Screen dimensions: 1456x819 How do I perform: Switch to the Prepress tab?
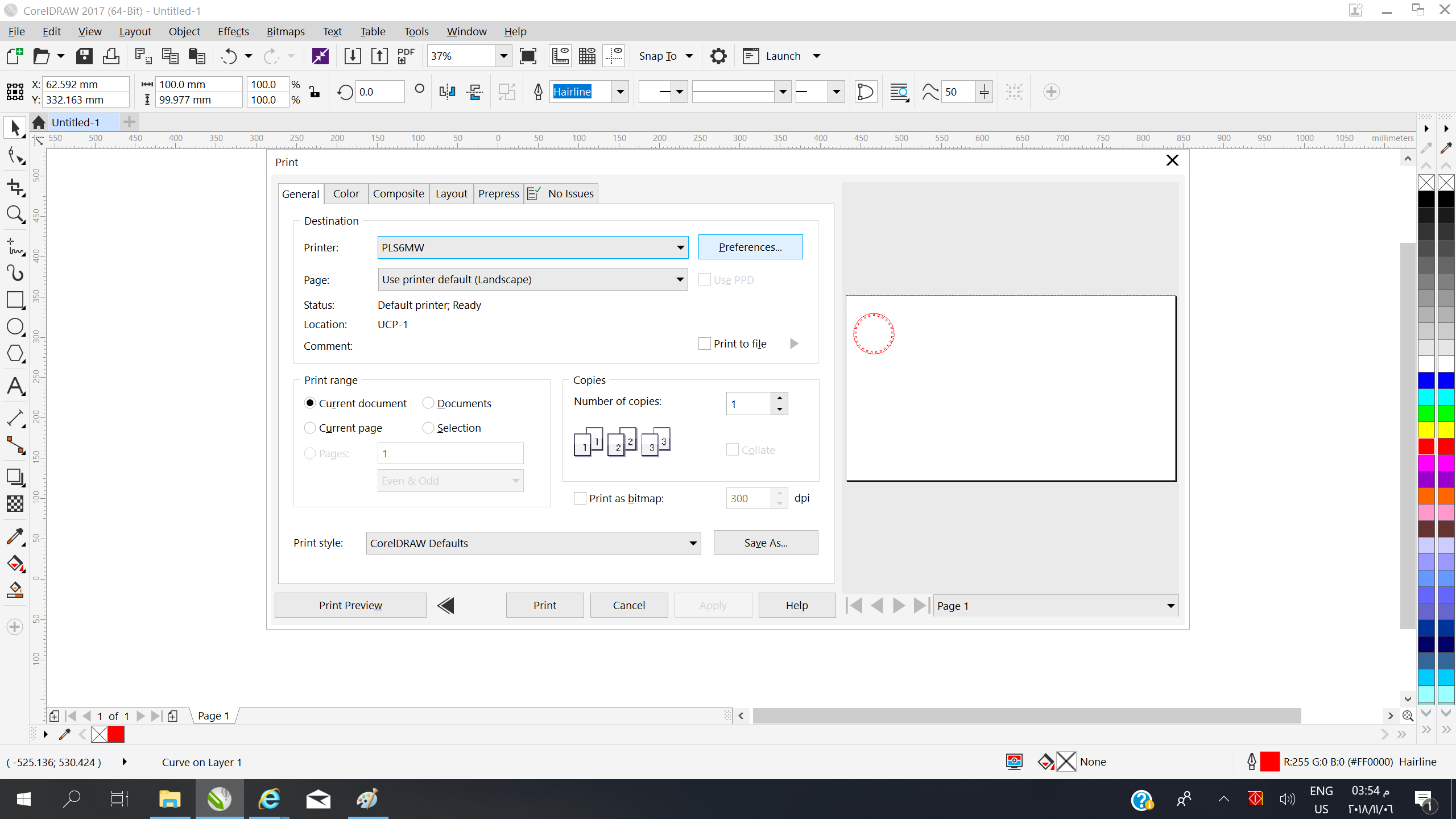498,193
